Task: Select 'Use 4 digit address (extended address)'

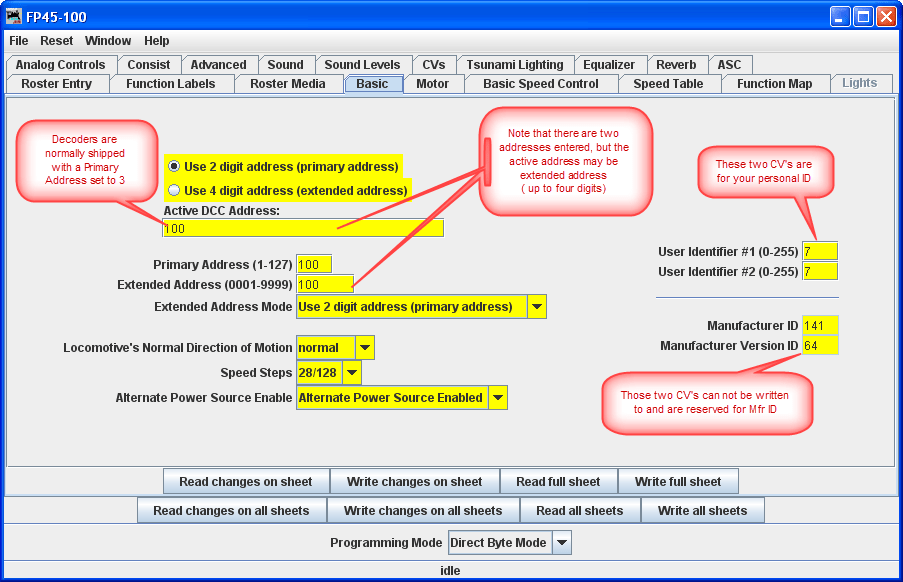Action: click(x=174, y=189)
